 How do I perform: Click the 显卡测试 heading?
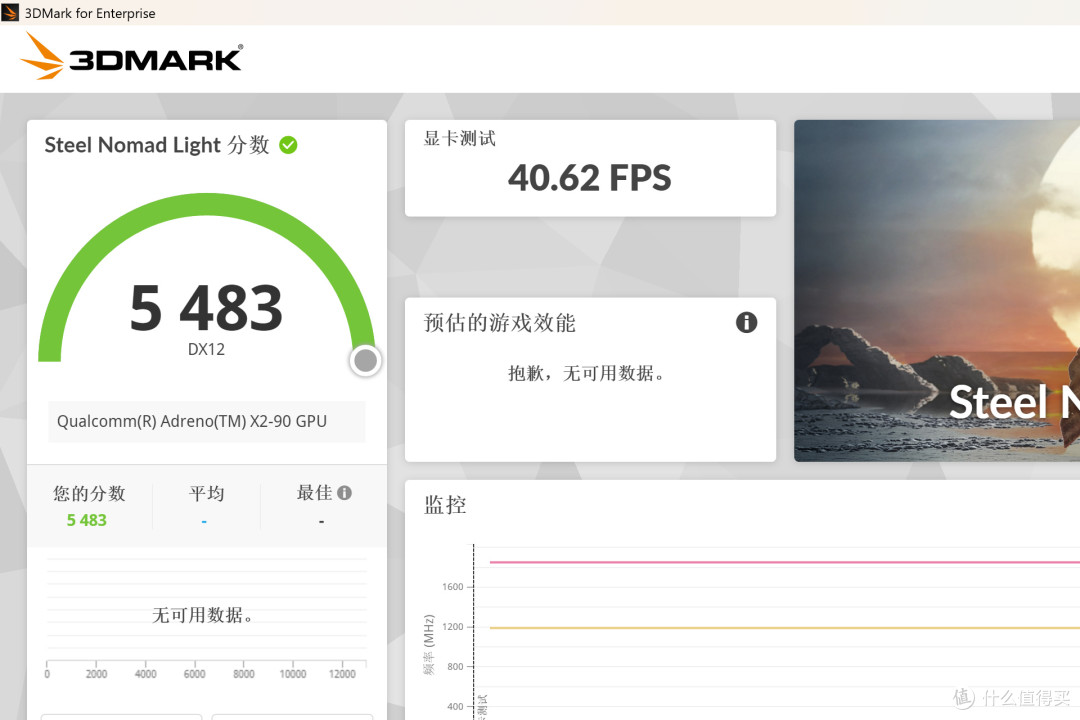tap(459, 138)
